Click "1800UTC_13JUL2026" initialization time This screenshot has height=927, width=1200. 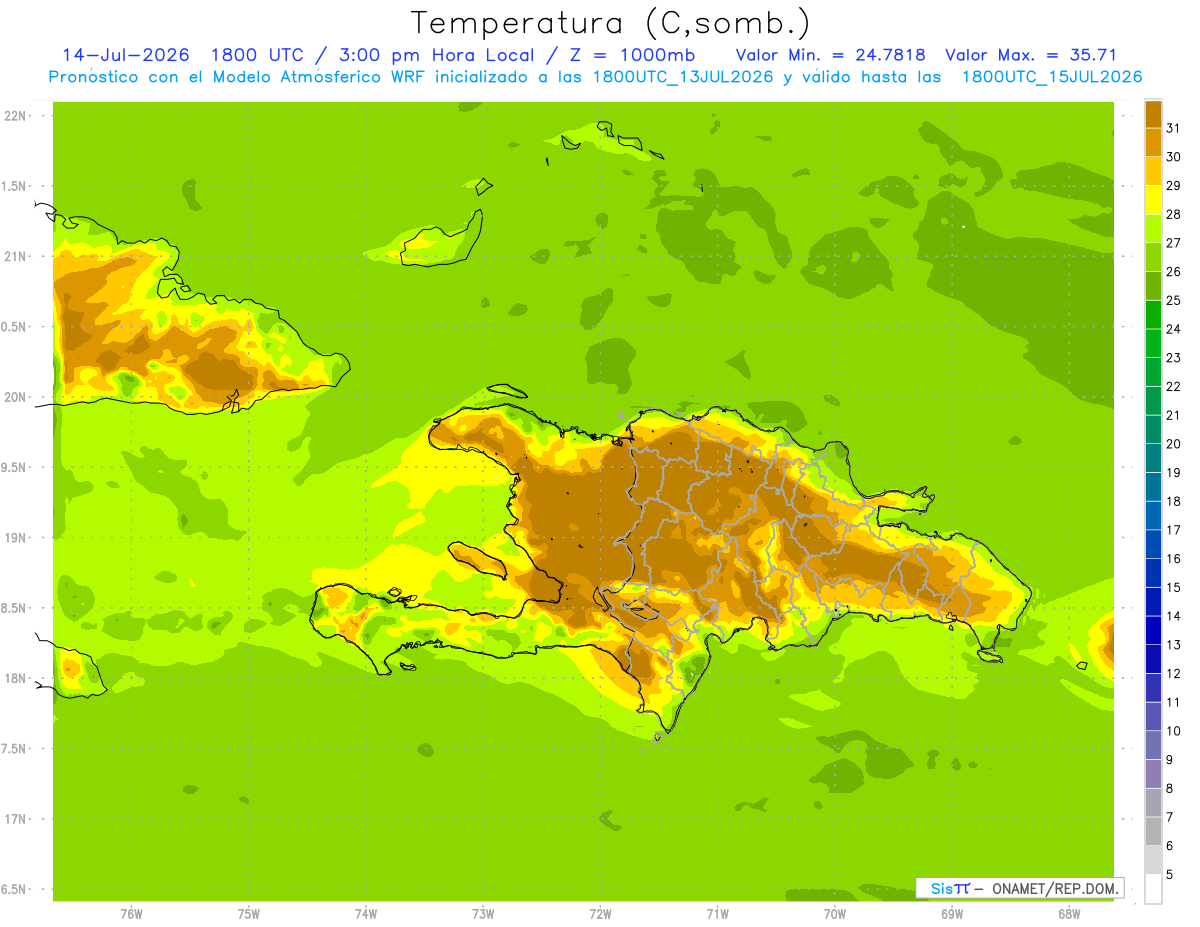[x=683, y=77]
